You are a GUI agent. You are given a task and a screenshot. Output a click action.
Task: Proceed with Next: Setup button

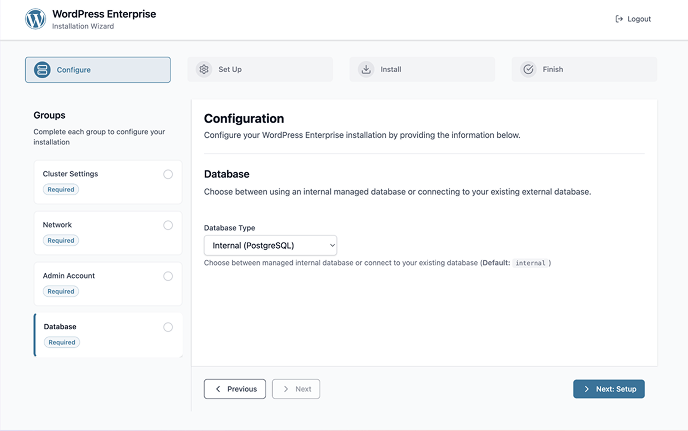609,389
